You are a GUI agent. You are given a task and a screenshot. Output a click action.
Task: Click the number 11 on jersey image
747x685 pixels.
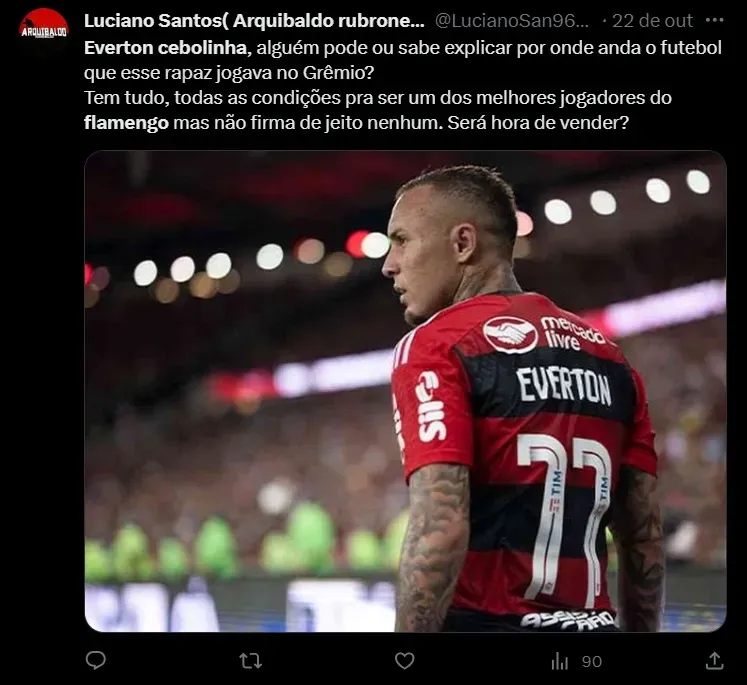coord(565,520)
